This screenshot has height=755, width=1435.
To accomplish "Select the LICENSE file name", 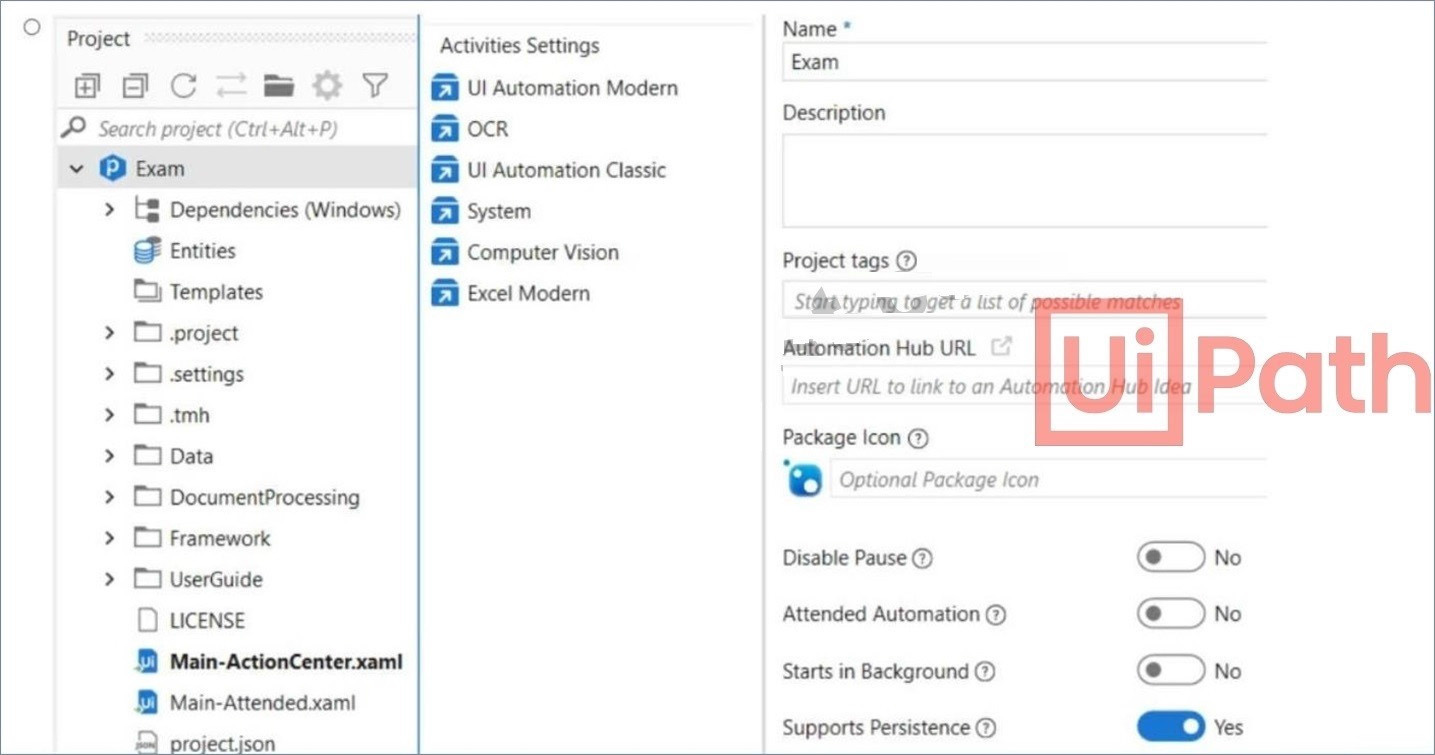I will [x=207, y=620].
